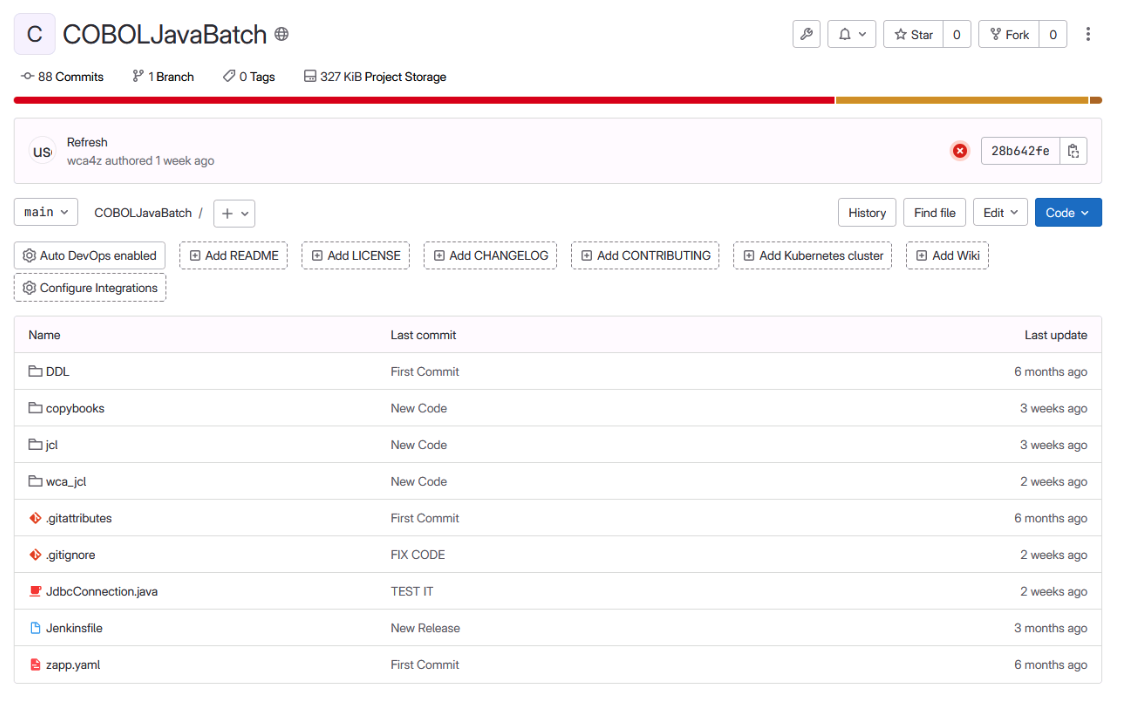This screenshot has width=1147, height=709.
Task: Click the wca_jcl folder icon
Action: tap(35, 481)
